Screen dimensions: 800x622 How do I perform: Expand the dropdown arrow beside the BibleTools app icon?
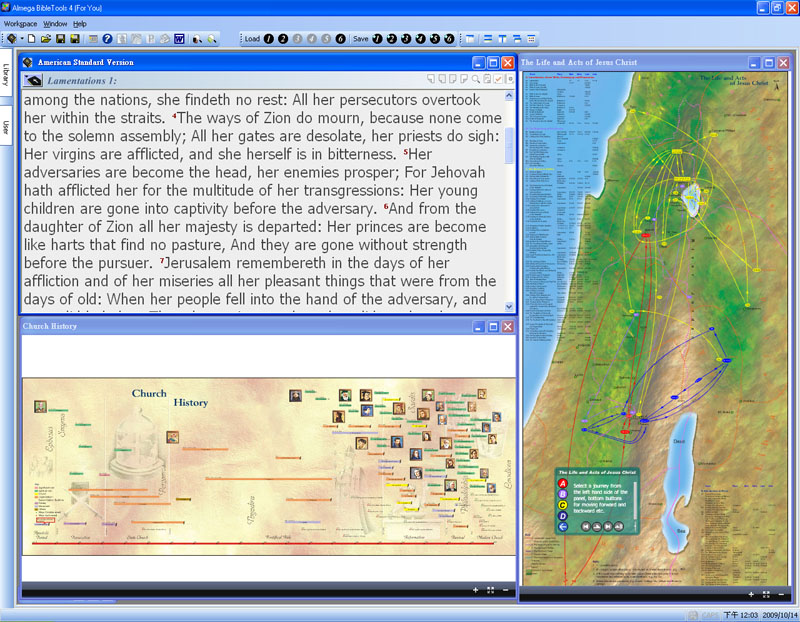pyautogui.click(x=22, y=39)
